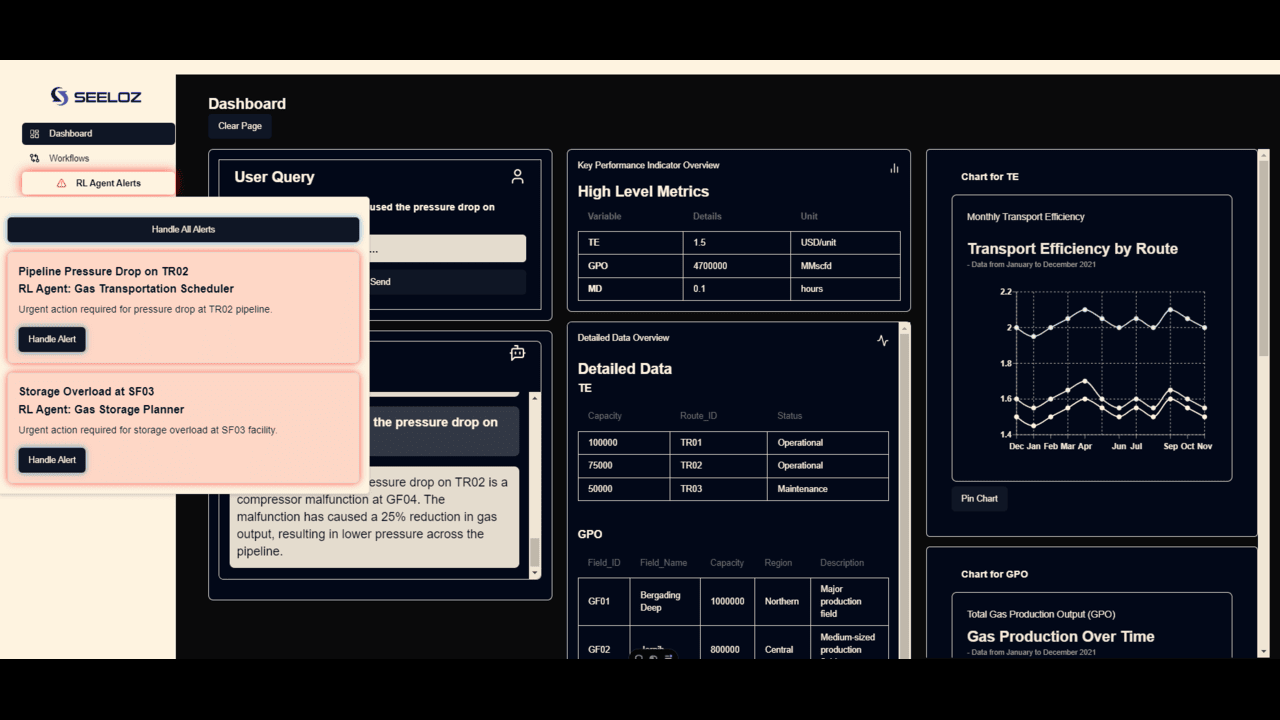1280x720 pixels.
Task: Click the user query text input field
Action: pyautogui.click(x=446, y=249)
